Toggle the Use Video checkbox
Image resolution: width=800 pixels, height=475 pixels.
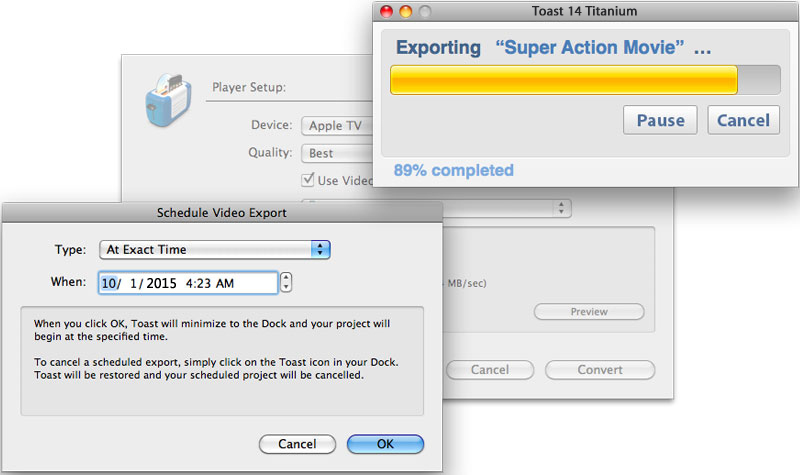(309, 180)
